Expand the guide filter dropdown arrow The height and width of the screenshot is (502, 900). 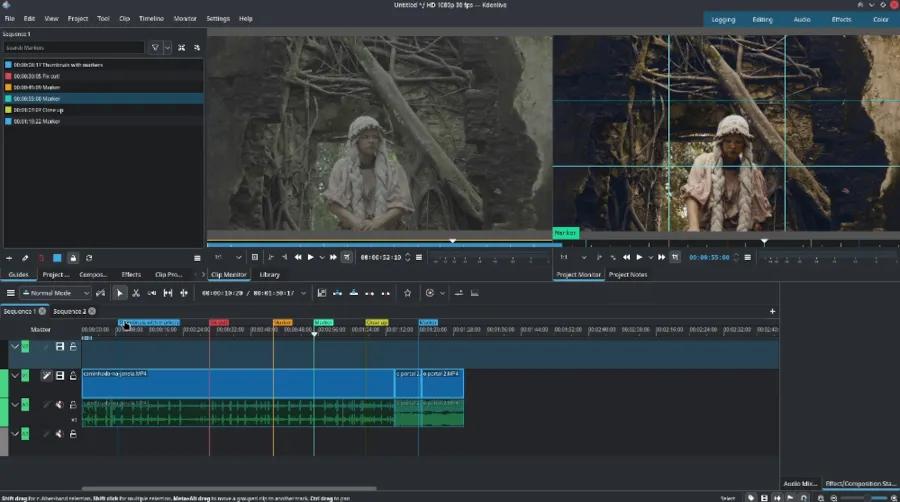tap(167, 47)
